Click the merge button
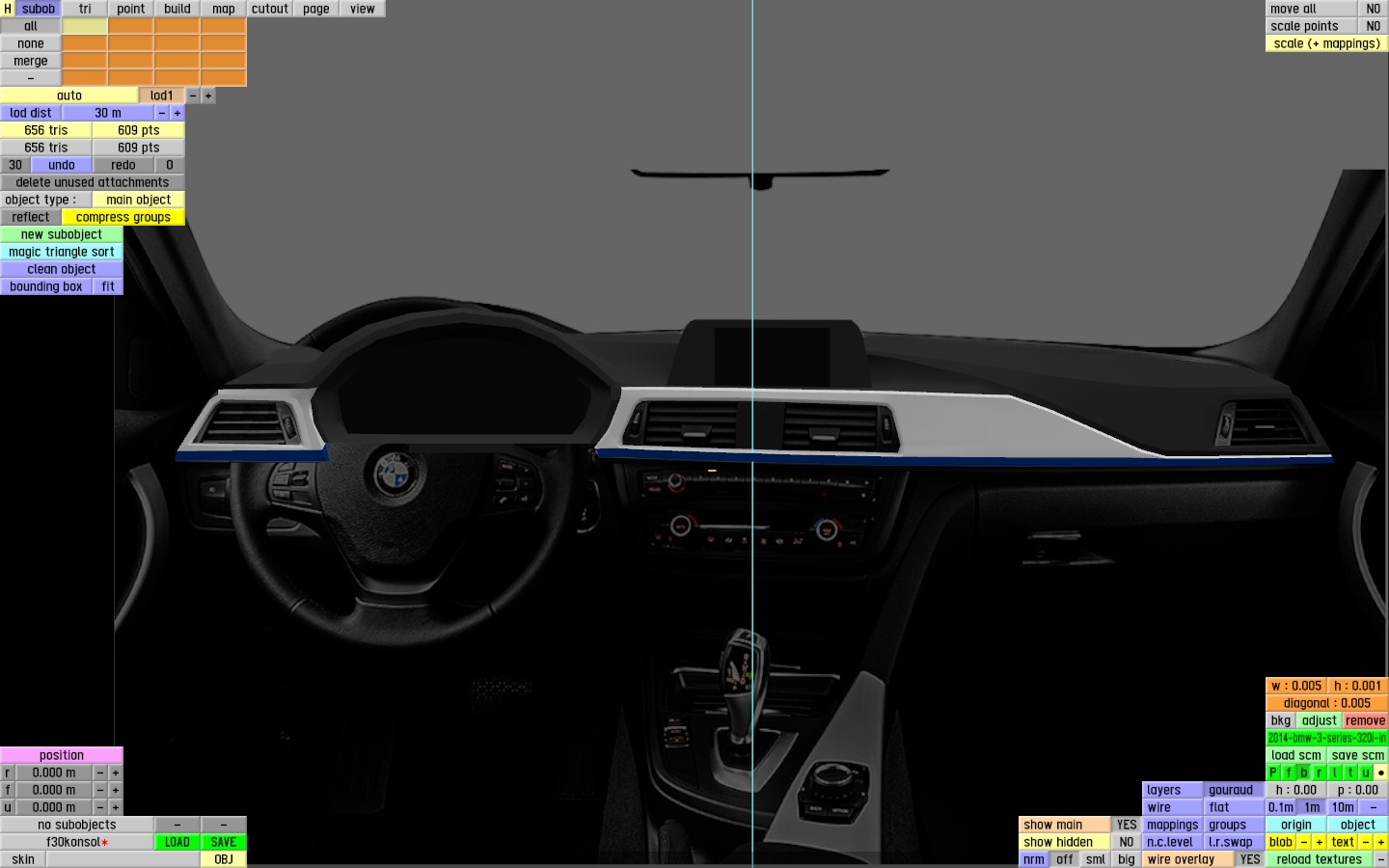 pos(31,61)
